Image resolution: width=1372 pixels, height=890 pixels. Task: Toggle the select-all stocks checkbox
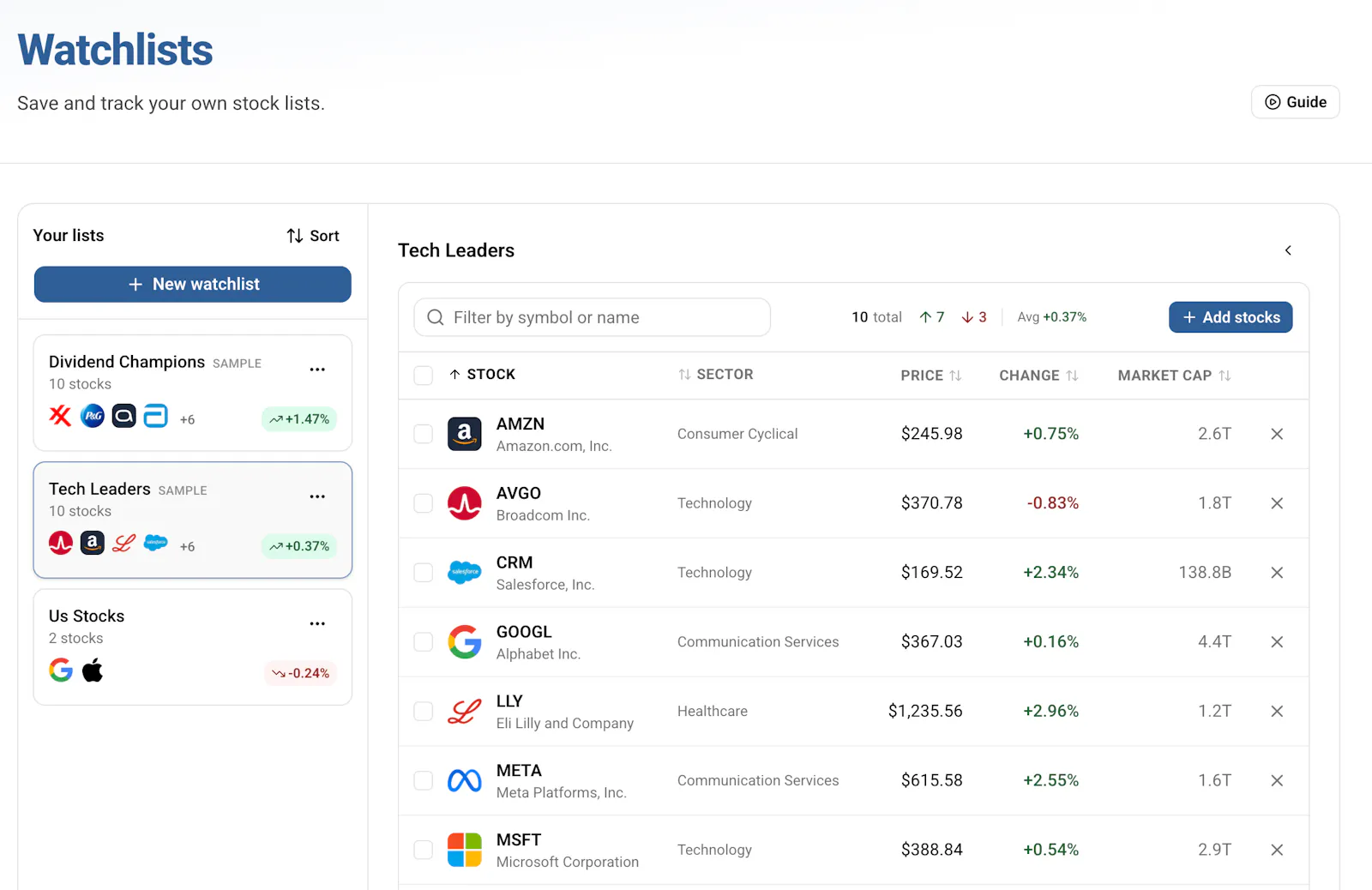pos(424,376)
